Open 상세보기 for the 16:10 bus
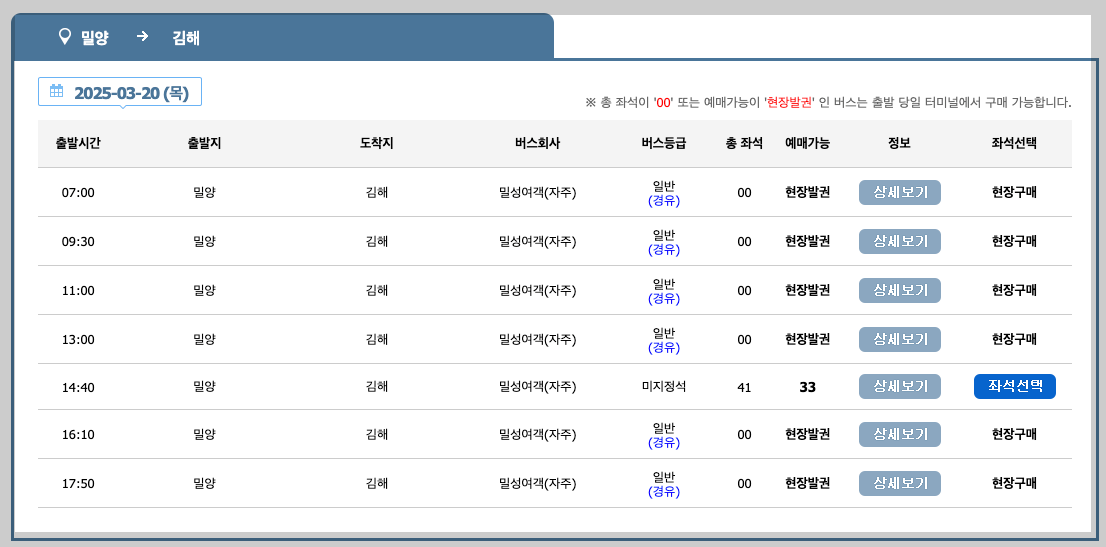This screenshot has width=1106, height=547. pyautogui.click(x=900, y=434)
